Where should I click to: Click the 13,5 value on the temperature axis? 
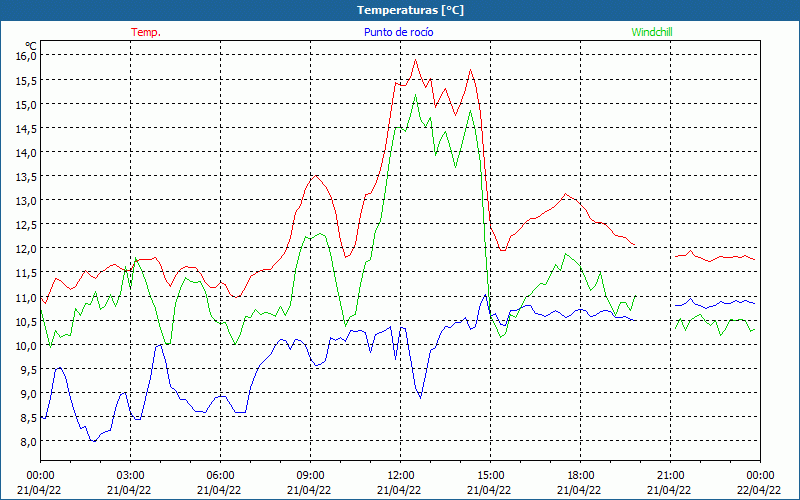26,176
